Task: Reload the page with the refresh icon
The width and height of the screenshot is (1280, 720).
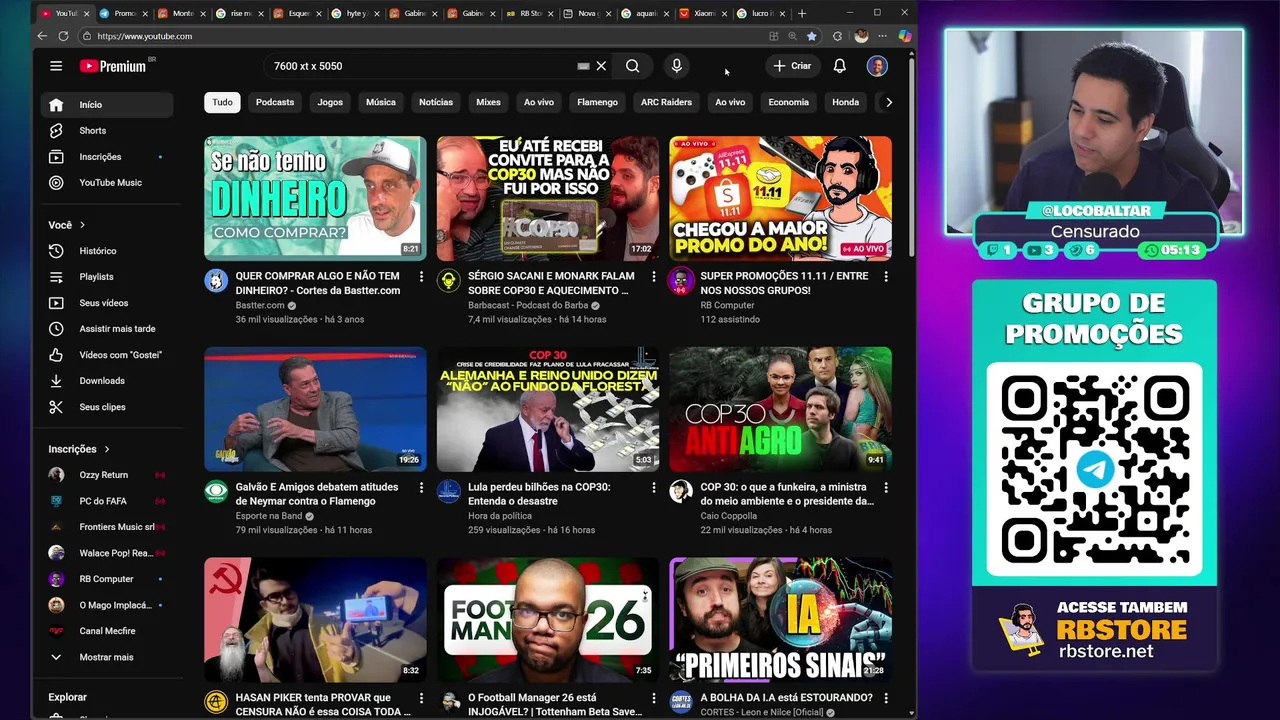Action: pyautogui.click(x=63, y=36)
